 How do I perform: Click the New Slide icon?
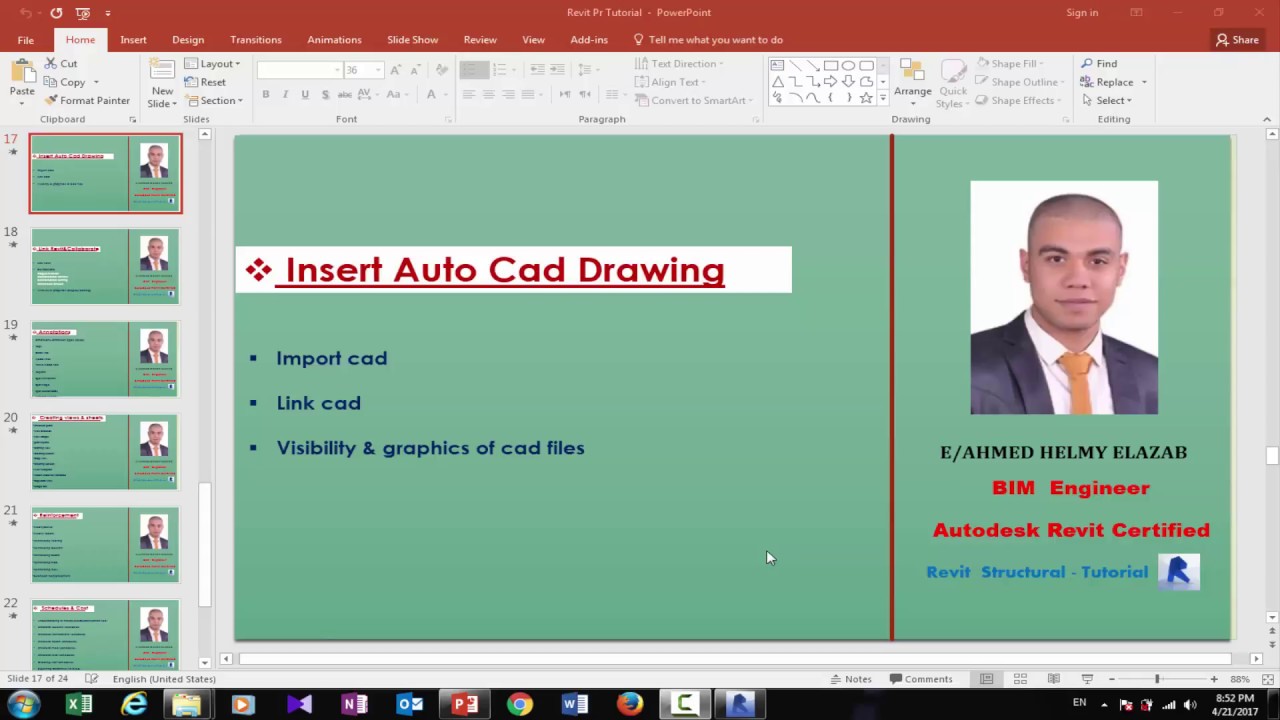162,70
